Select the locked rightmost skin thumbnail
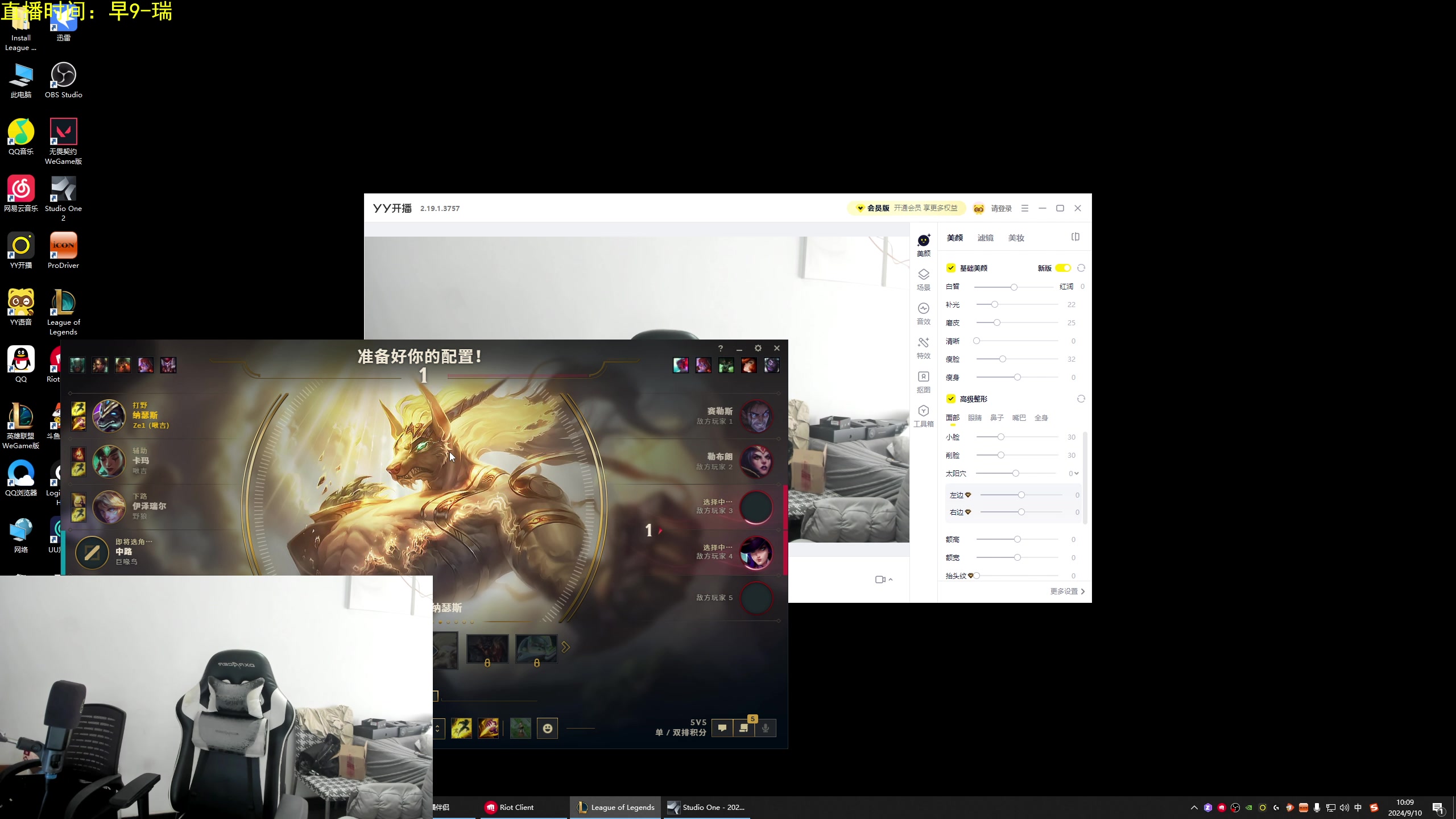 [536, 650]
